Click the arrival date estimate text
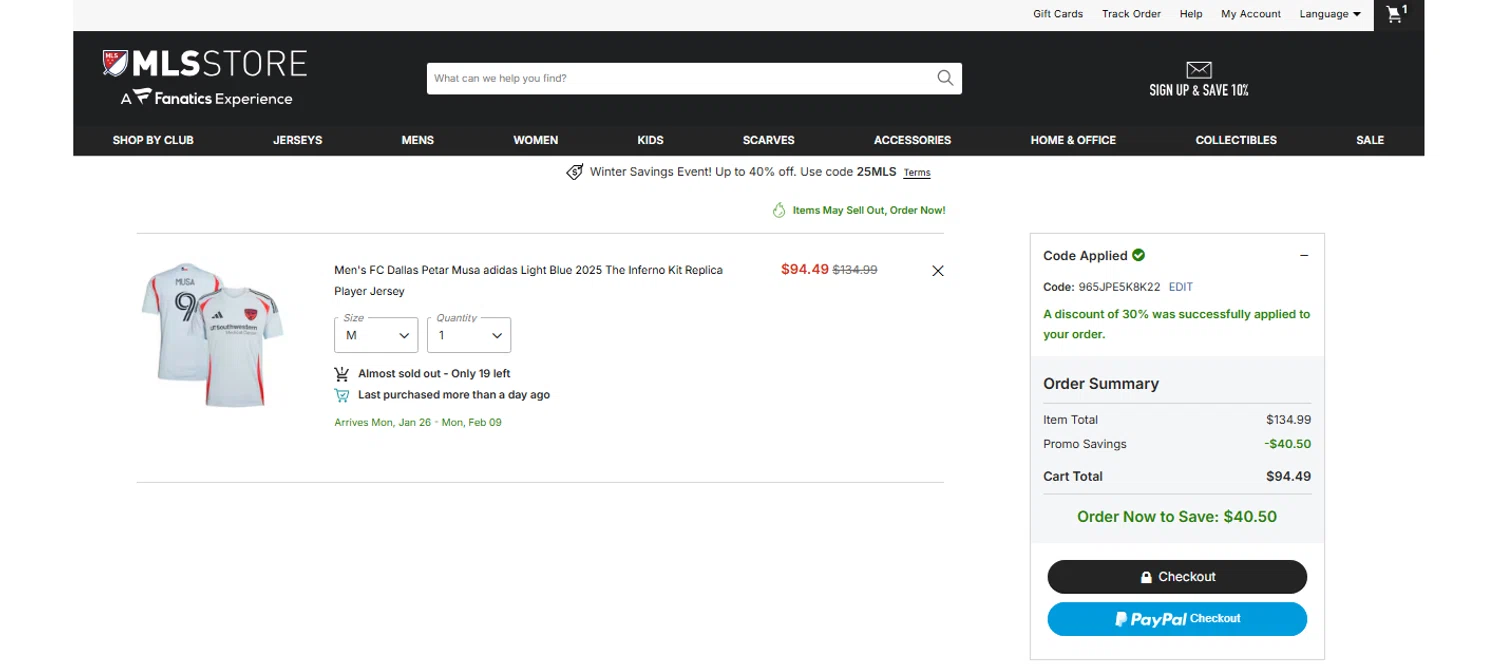 pos(418,423)
